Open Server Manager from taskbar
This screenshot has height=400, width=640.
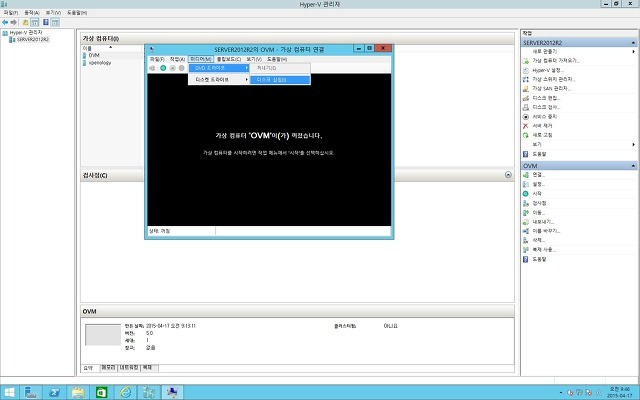tap(31, 392)
